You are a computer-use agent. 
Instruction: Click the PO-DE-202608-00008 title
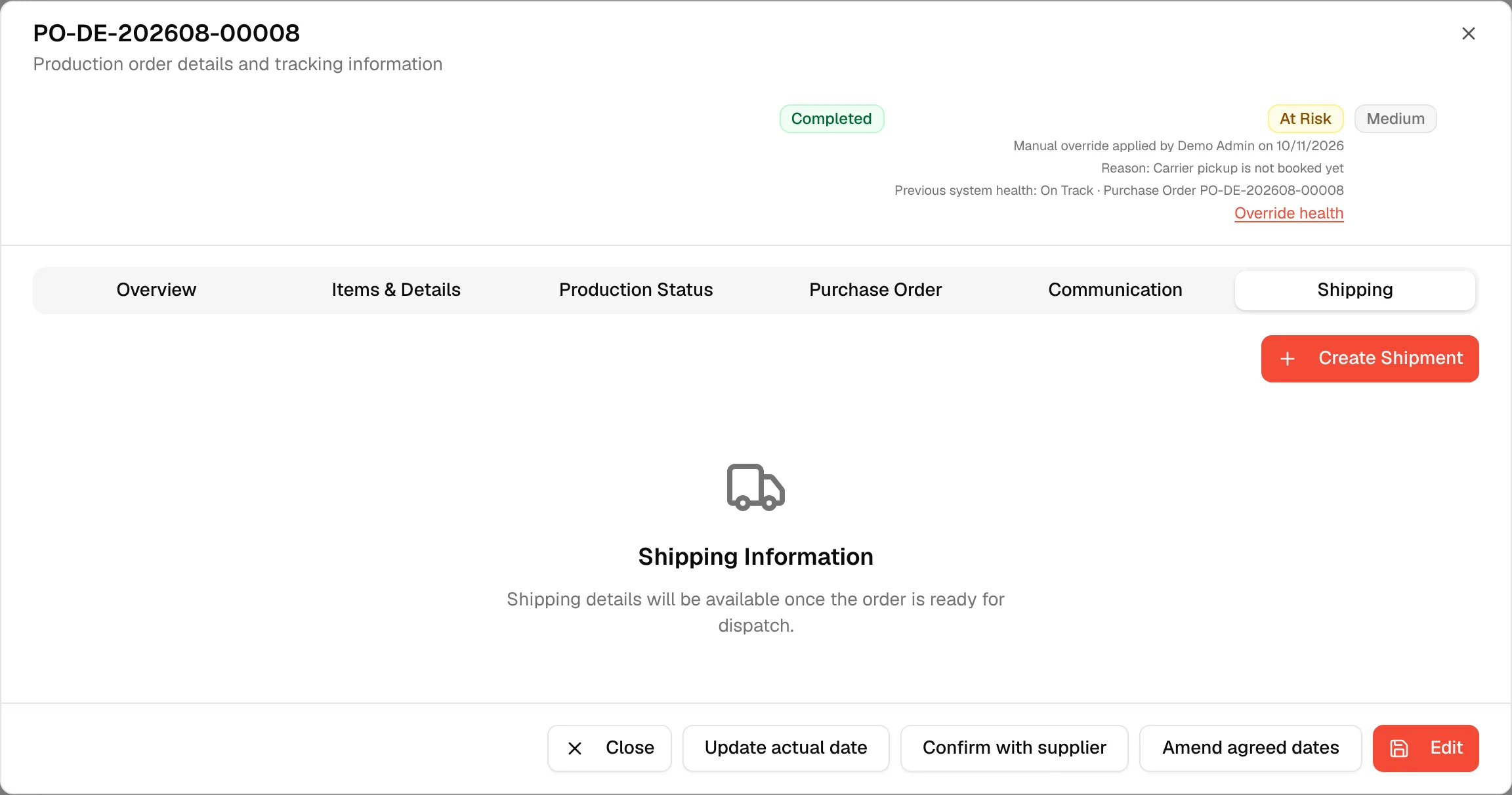coord(167,33)
